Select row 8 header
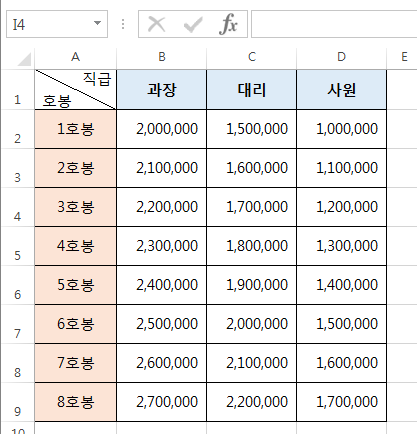This screenshot has width=417, height=434. coord(18,363)
